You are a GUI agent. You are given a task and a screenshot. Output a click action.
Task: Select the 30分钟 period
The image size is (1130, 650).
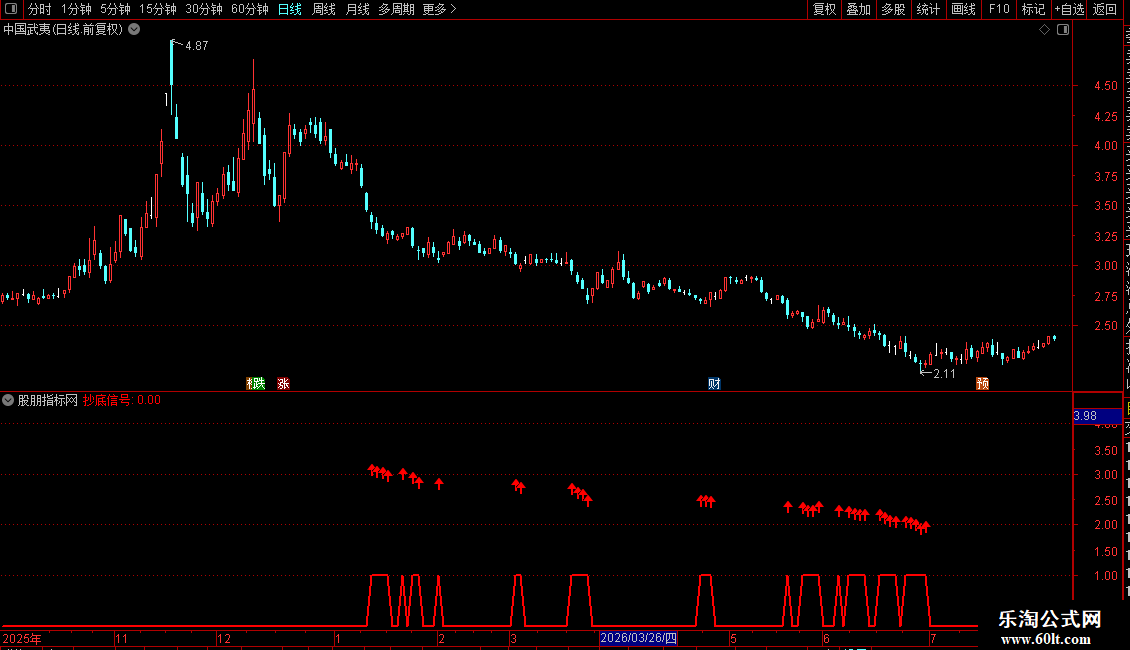(204, 9)
